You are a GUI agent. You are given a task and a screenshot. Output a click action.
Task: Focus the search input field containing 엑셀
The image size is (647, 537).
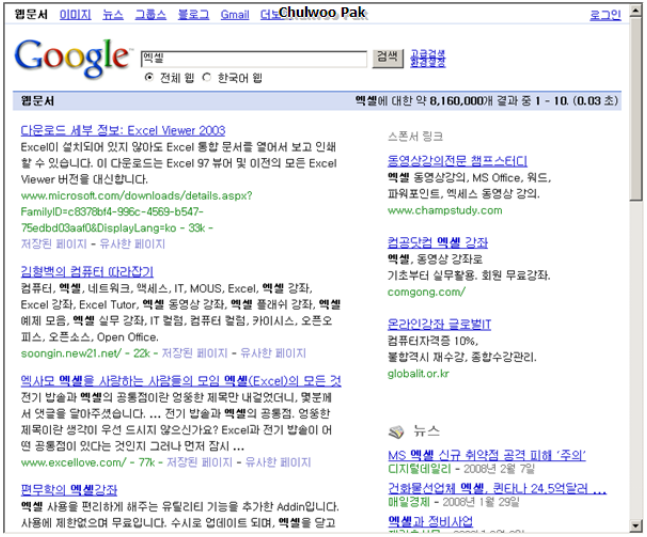253,59
